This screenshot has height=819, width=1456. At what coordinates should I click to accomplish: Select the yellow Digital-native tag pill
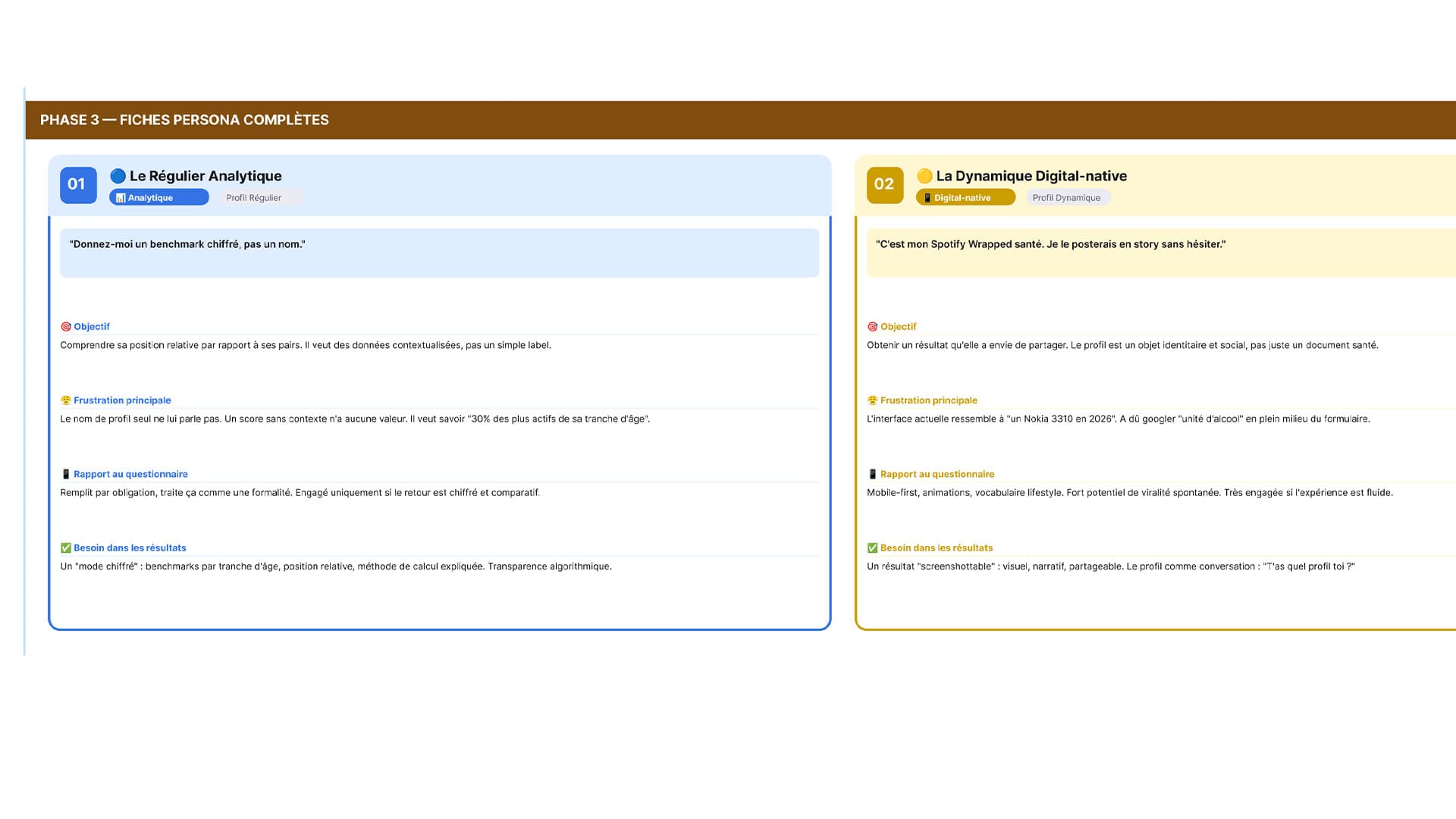pos(966,197)
